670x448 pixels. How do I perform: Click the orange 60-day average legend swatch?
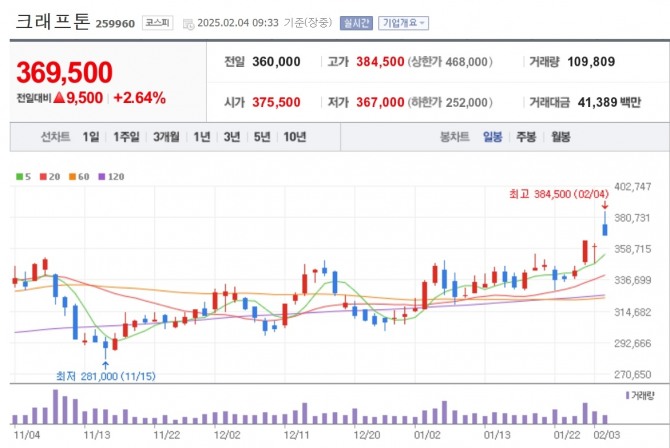pos(72,177)
